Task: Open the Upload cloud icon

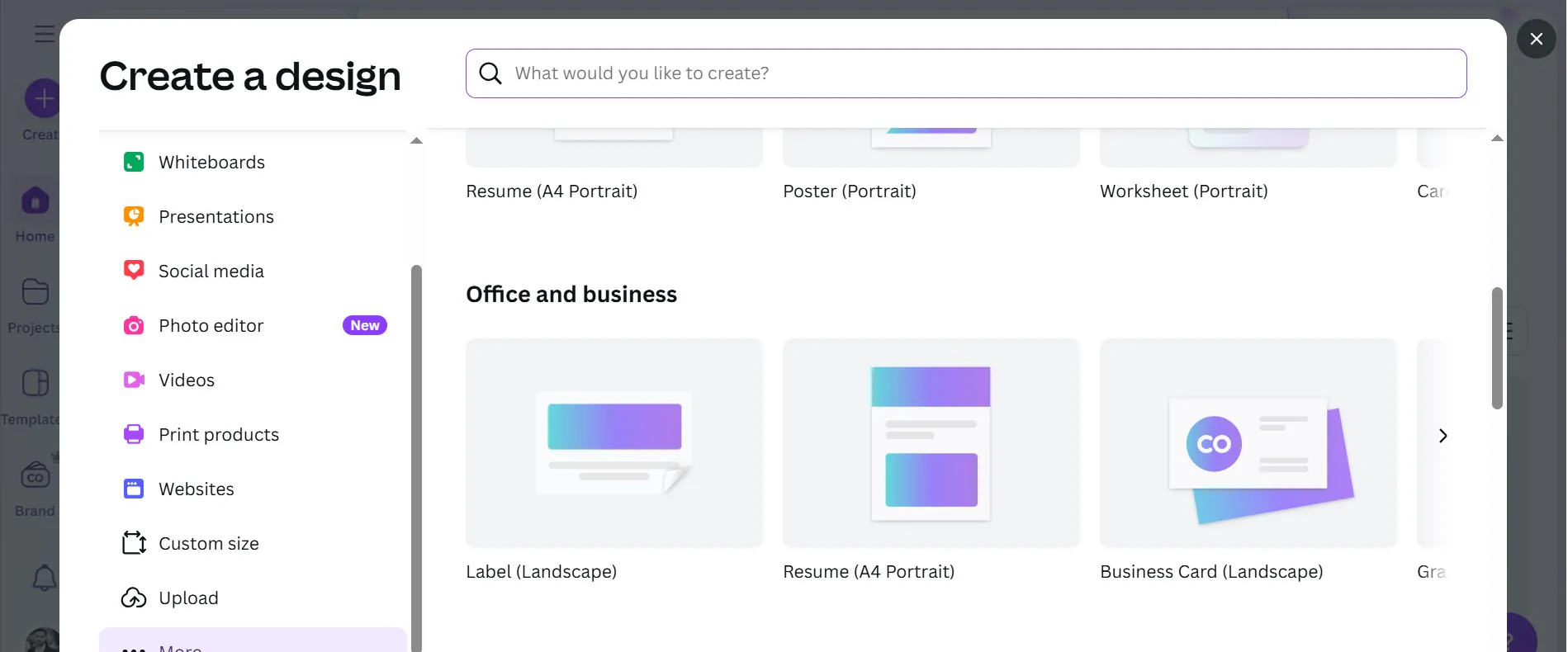Action: [134, 598]
